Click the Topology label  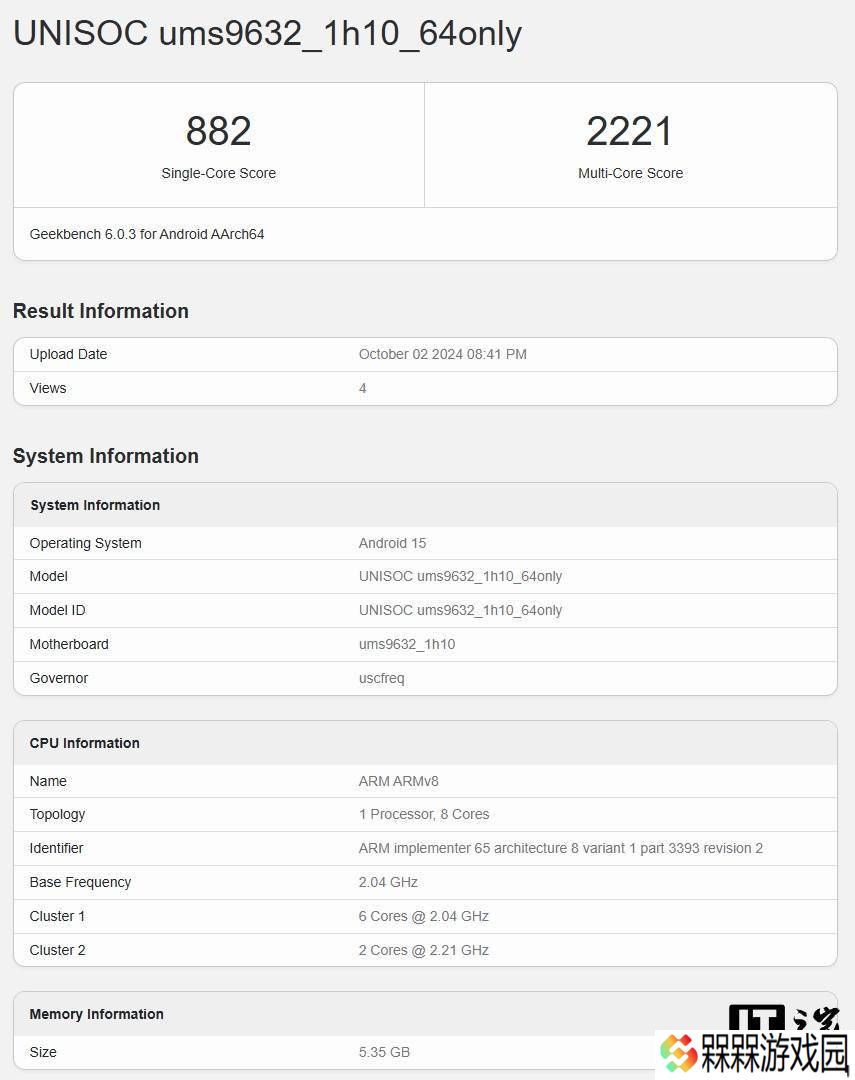[x=57, y=815]
